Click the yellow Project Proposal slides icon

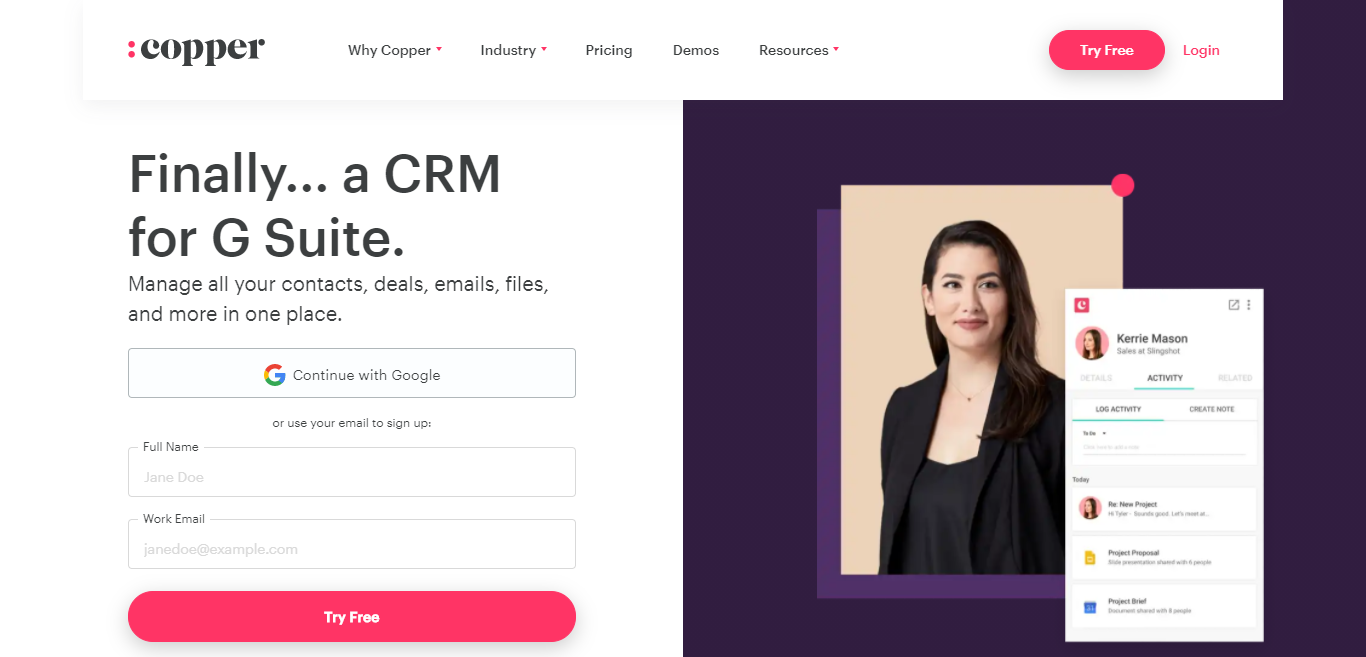tap(1090, 558)
